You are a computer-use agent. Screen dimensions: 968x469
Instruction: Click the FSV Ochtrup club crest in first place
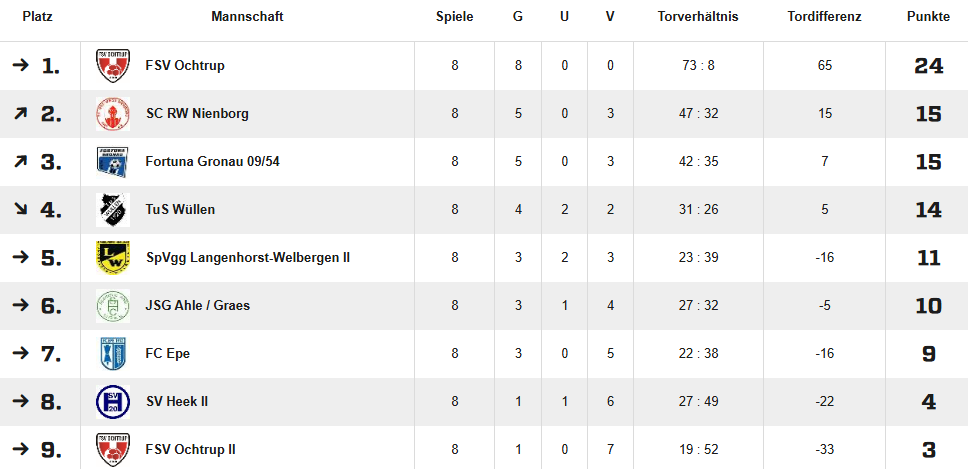[113, 65]
